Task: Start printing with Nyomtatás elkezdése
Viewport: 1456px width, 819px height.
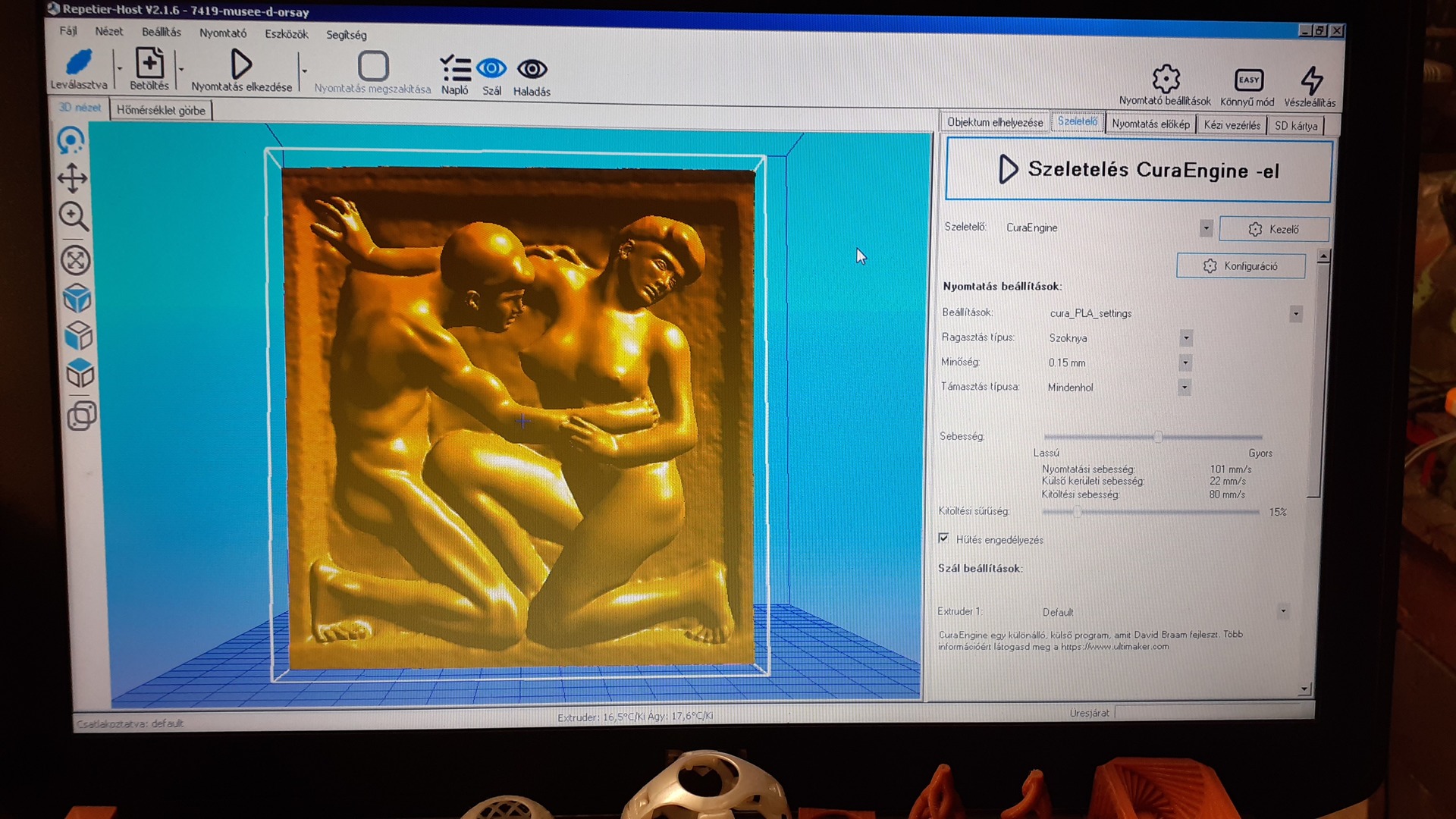Action: point(241,64)
